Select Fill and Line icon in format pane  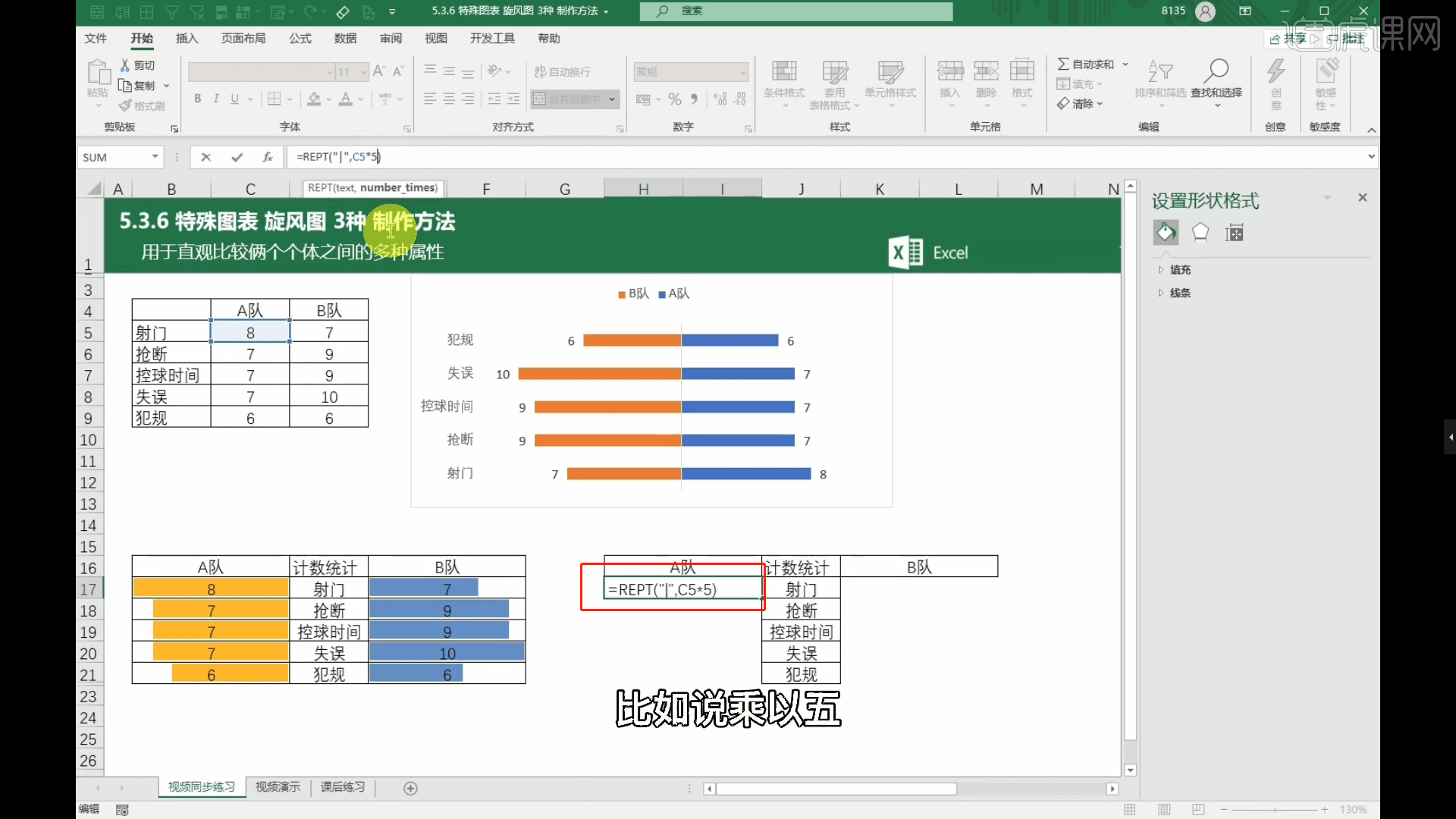tap(1166, 233)
